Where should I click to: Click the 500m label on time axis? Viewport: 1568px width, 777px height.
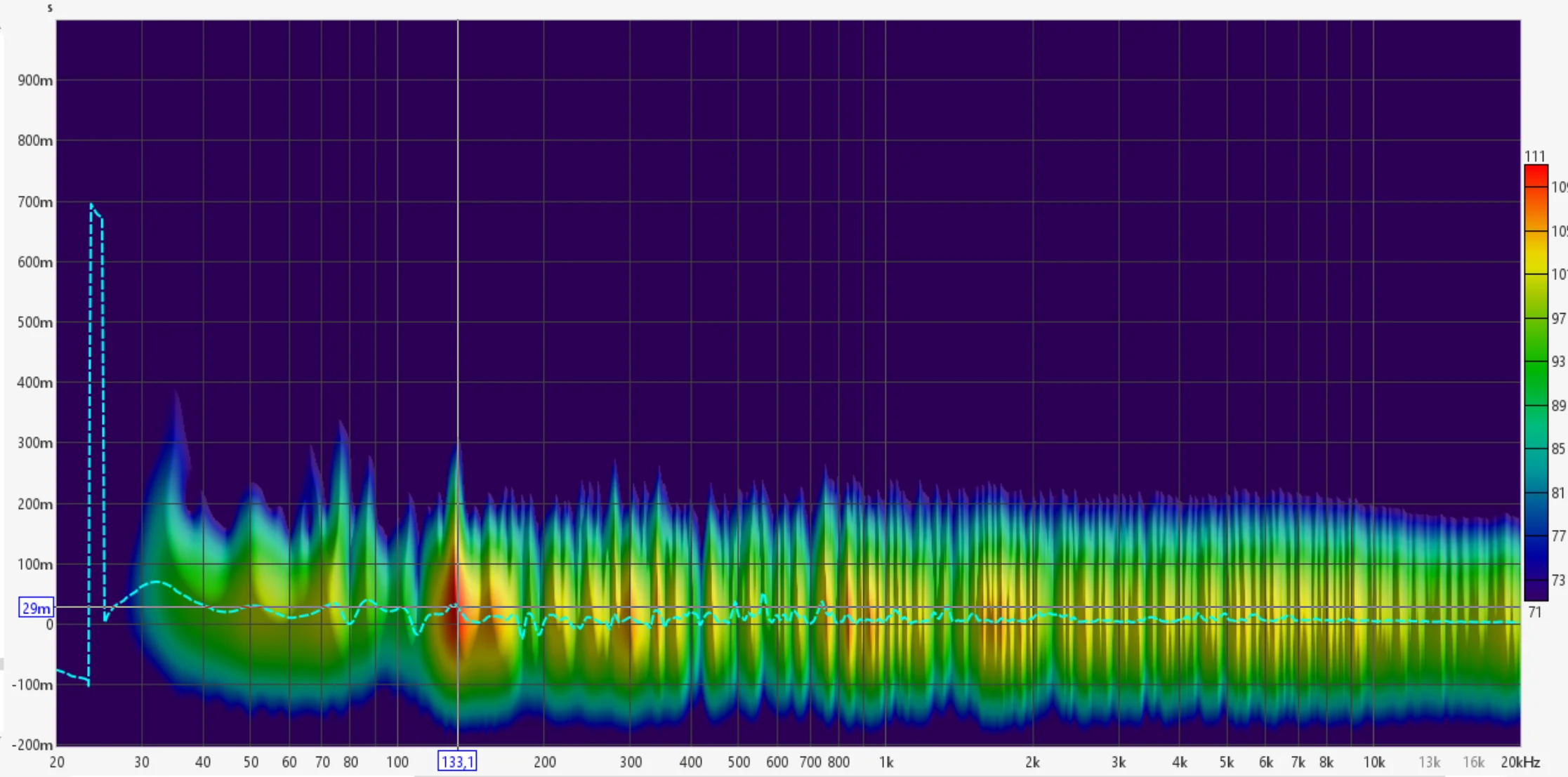pos(35,323)
